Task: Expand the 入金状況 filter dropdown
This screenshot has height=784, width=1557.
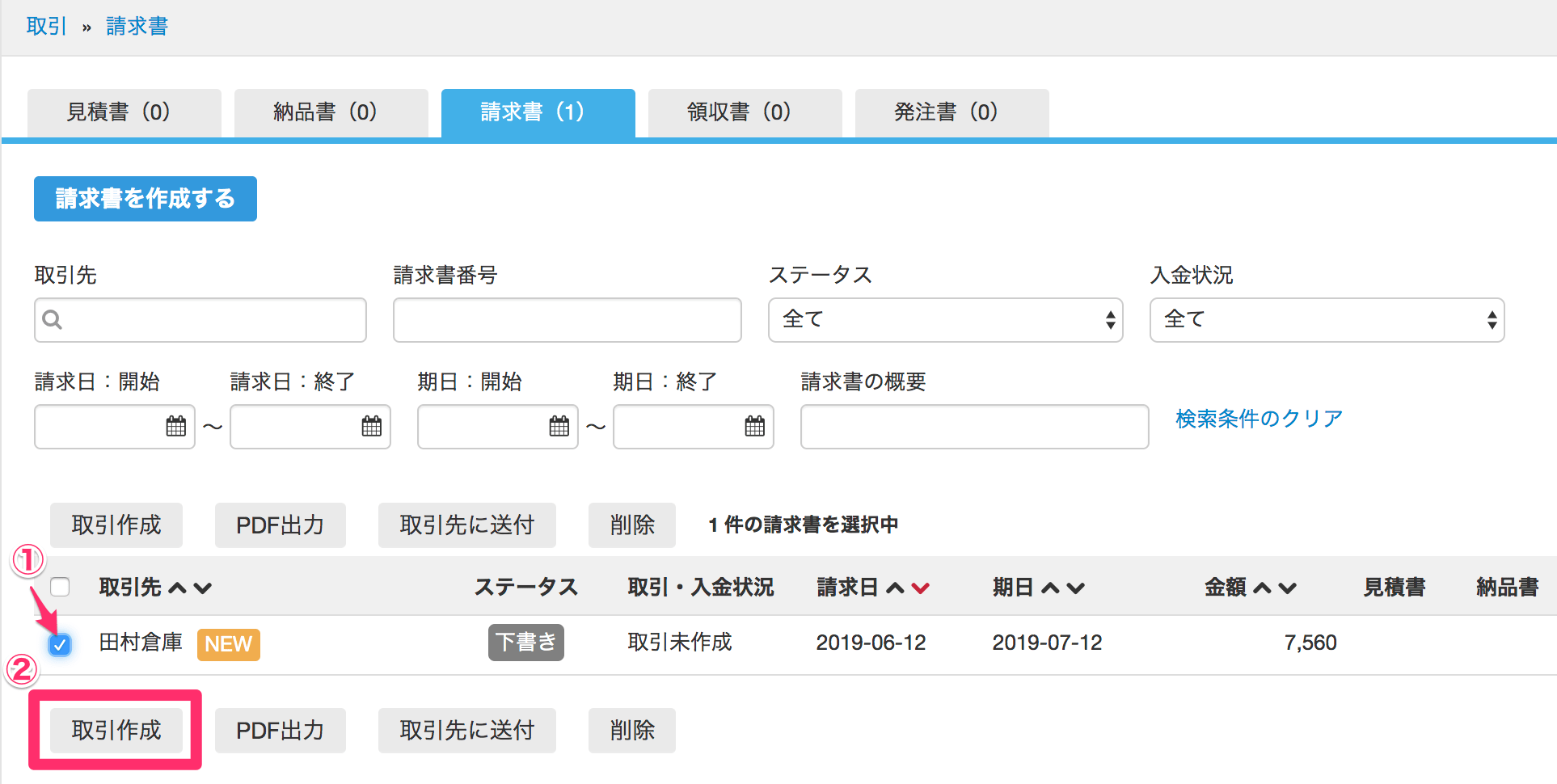Action: (1327, 320)
